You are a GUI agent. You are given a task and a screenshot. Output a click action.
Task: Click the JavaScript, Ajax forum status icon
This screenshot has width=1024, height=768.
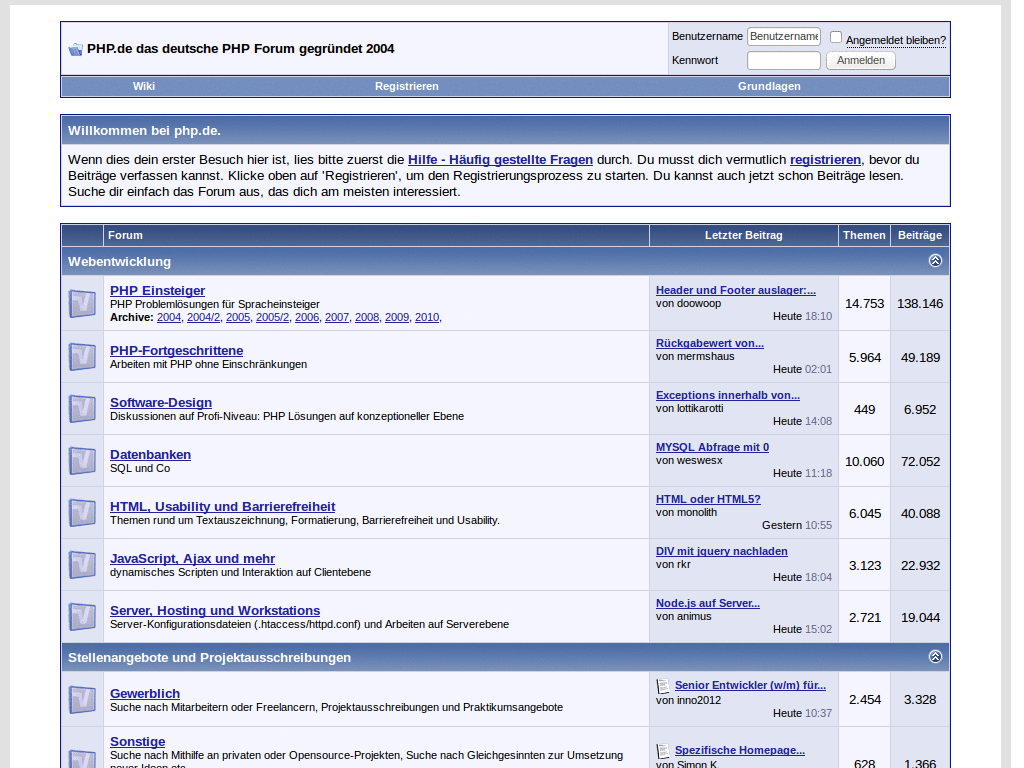[82, 565]
